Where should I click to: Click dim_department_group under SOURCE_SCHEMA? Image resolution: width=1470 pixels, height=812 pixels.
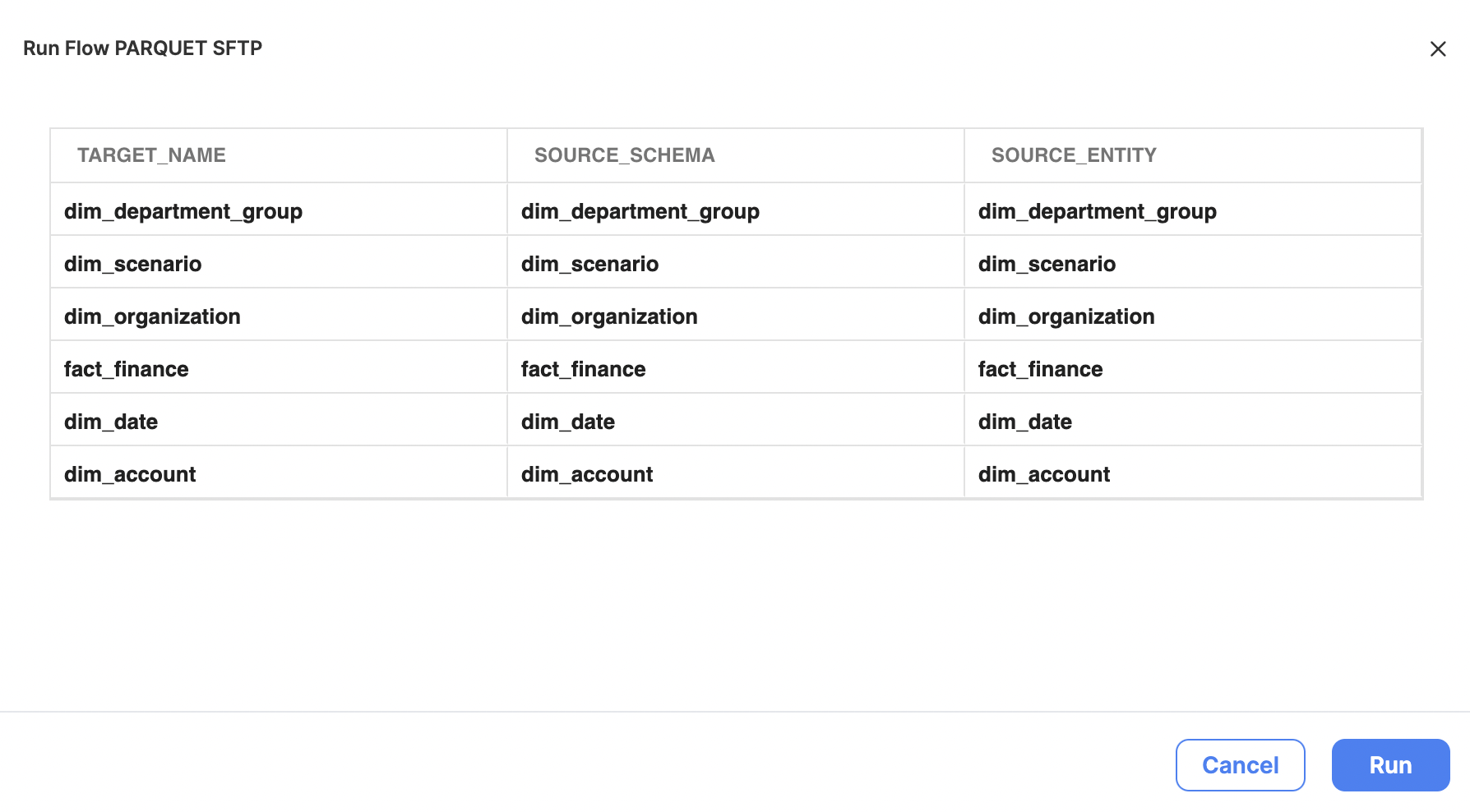point(640,211)
